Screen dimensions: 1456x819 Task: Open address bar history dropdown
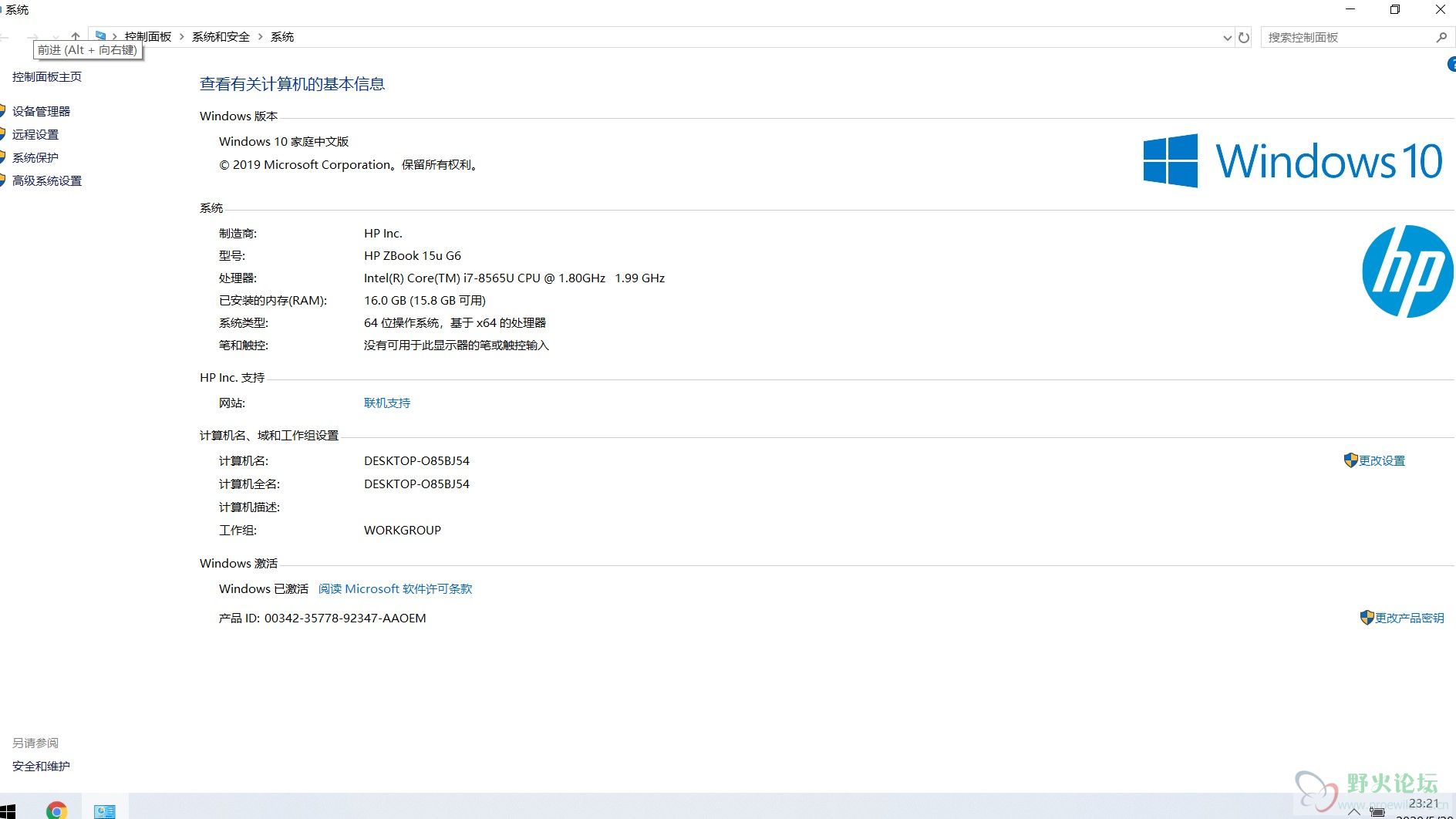tap(1228, 37)
